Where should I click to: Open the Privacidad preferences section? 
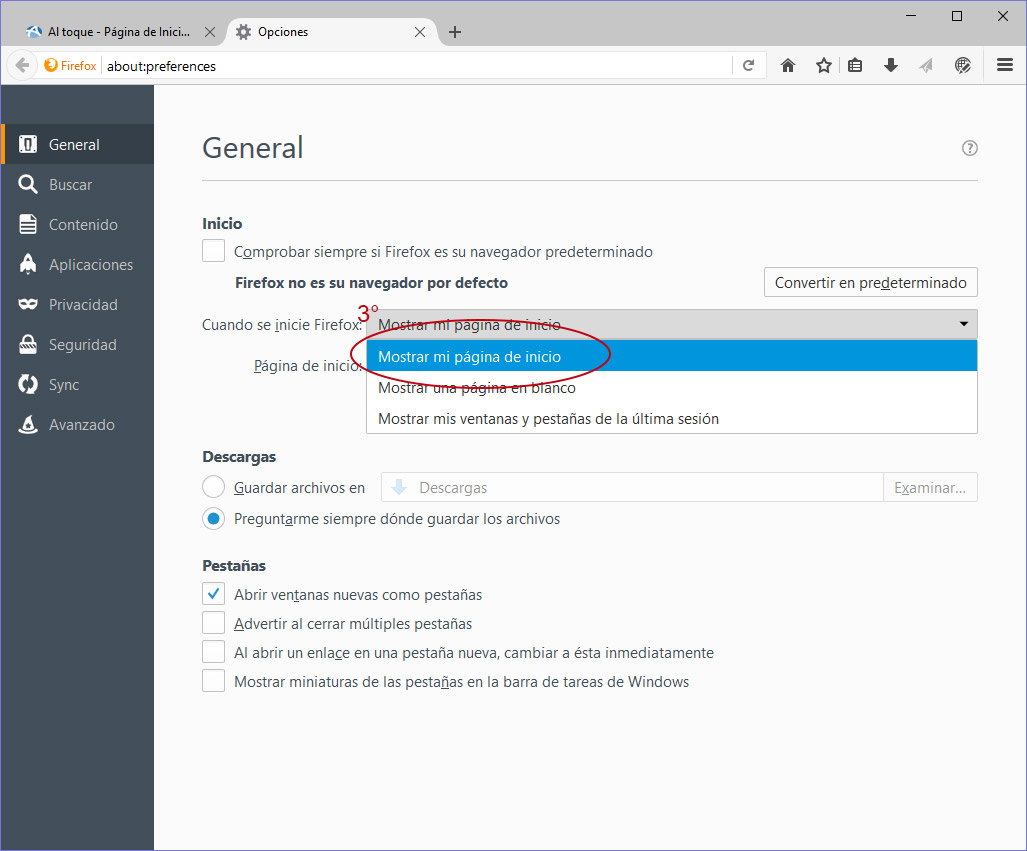tap(77, 304)
